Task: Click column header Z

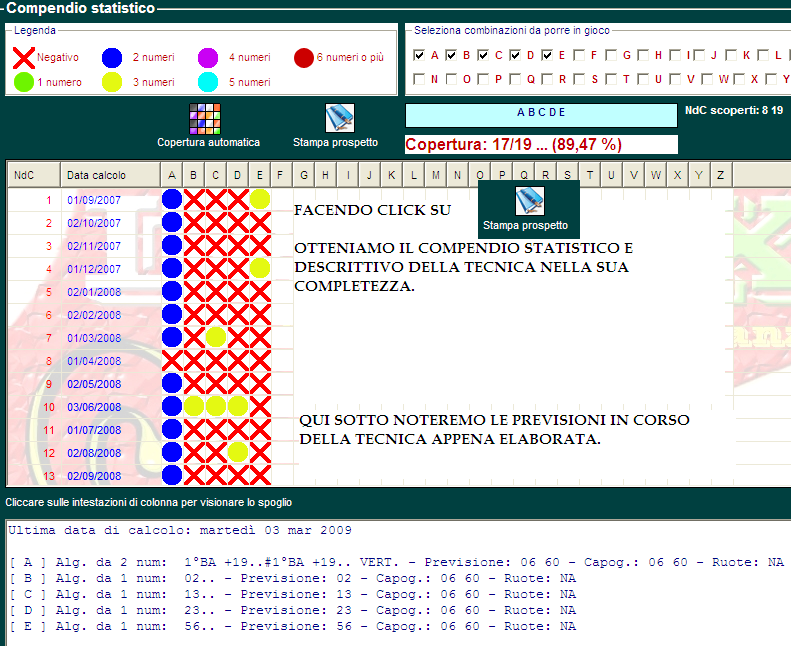Action: click(x=721, y=175)
